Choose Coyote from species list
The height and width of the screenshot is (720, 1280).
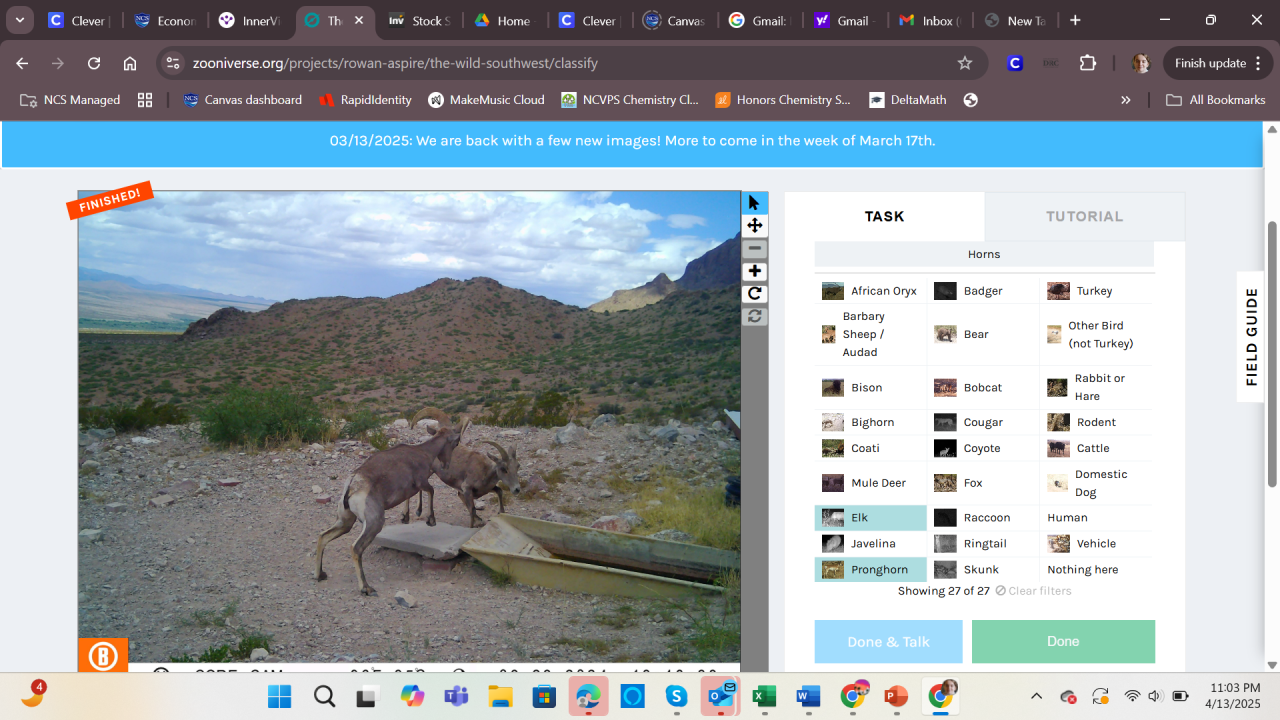983,448
